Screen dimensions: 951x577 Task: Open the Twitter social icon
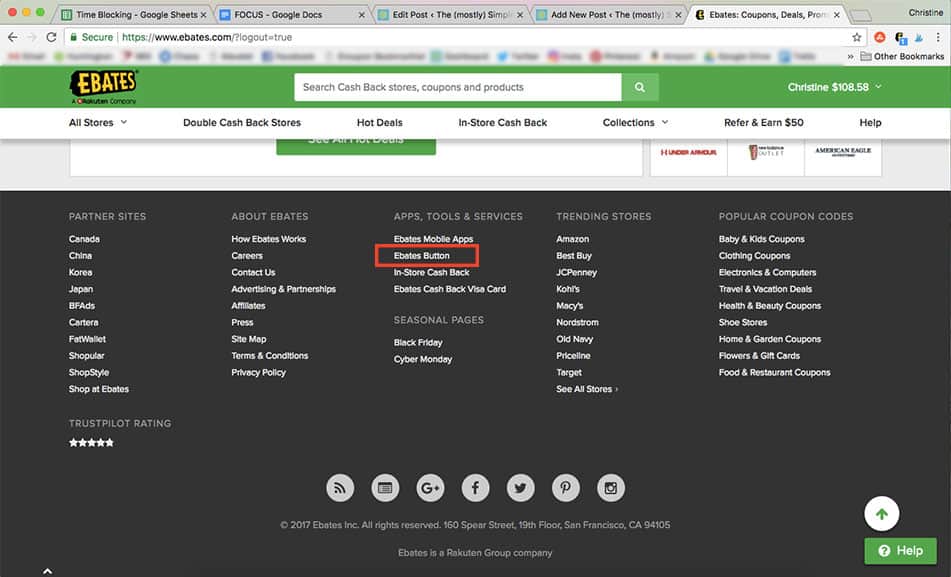pyautogui.click(x=520, y=488)
